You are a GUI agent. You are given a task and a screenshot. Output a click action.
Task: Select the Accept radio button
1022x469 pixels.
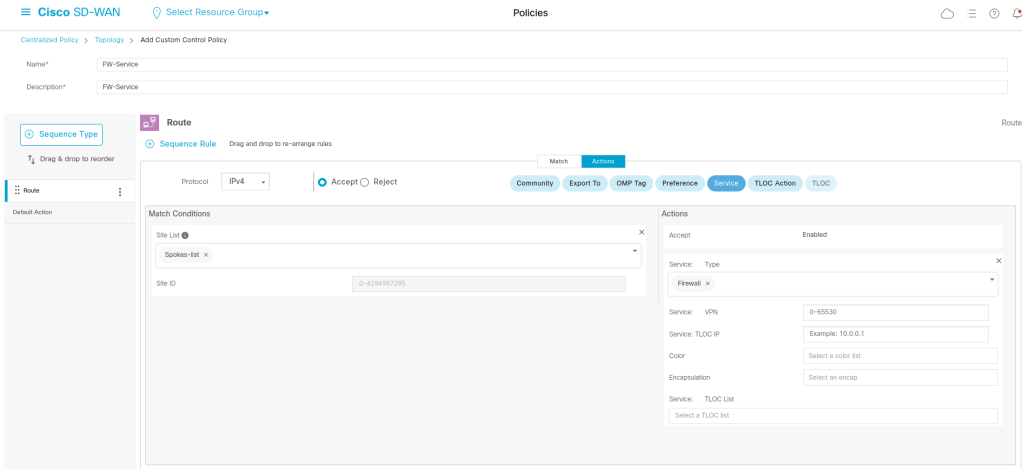point(322,182)
